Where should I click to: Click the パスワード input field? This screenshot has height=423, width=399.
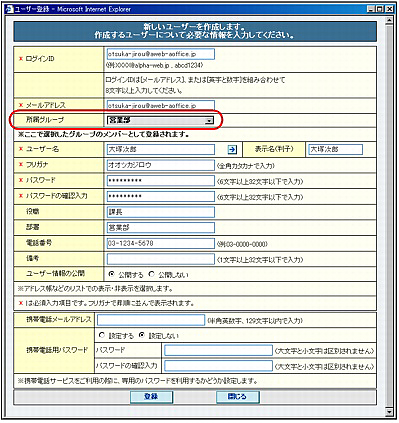coord(161,181)
